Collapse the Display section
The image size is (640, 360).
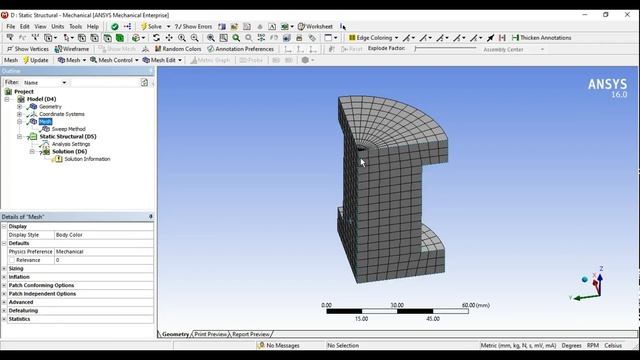pyautogui.click(x=4, y=226)
